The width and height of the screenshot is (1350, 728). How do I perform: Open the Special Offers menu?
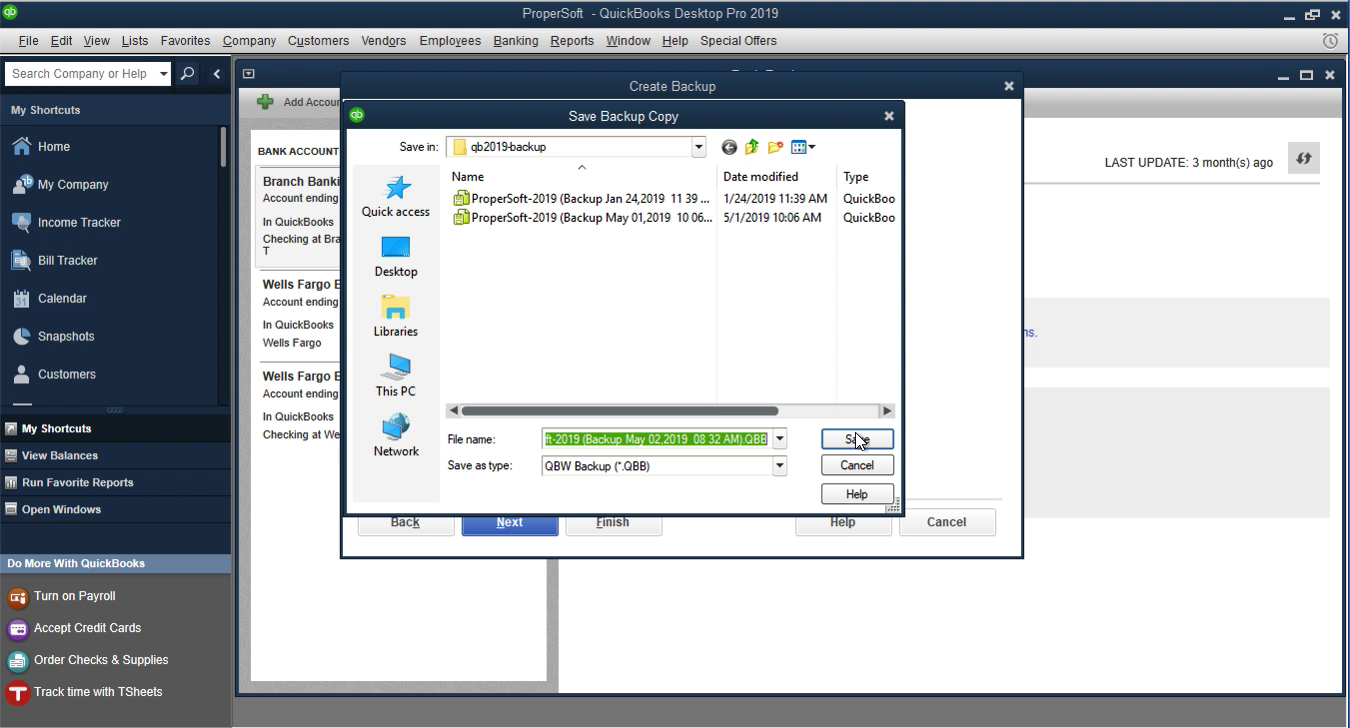tap(738, 41)
